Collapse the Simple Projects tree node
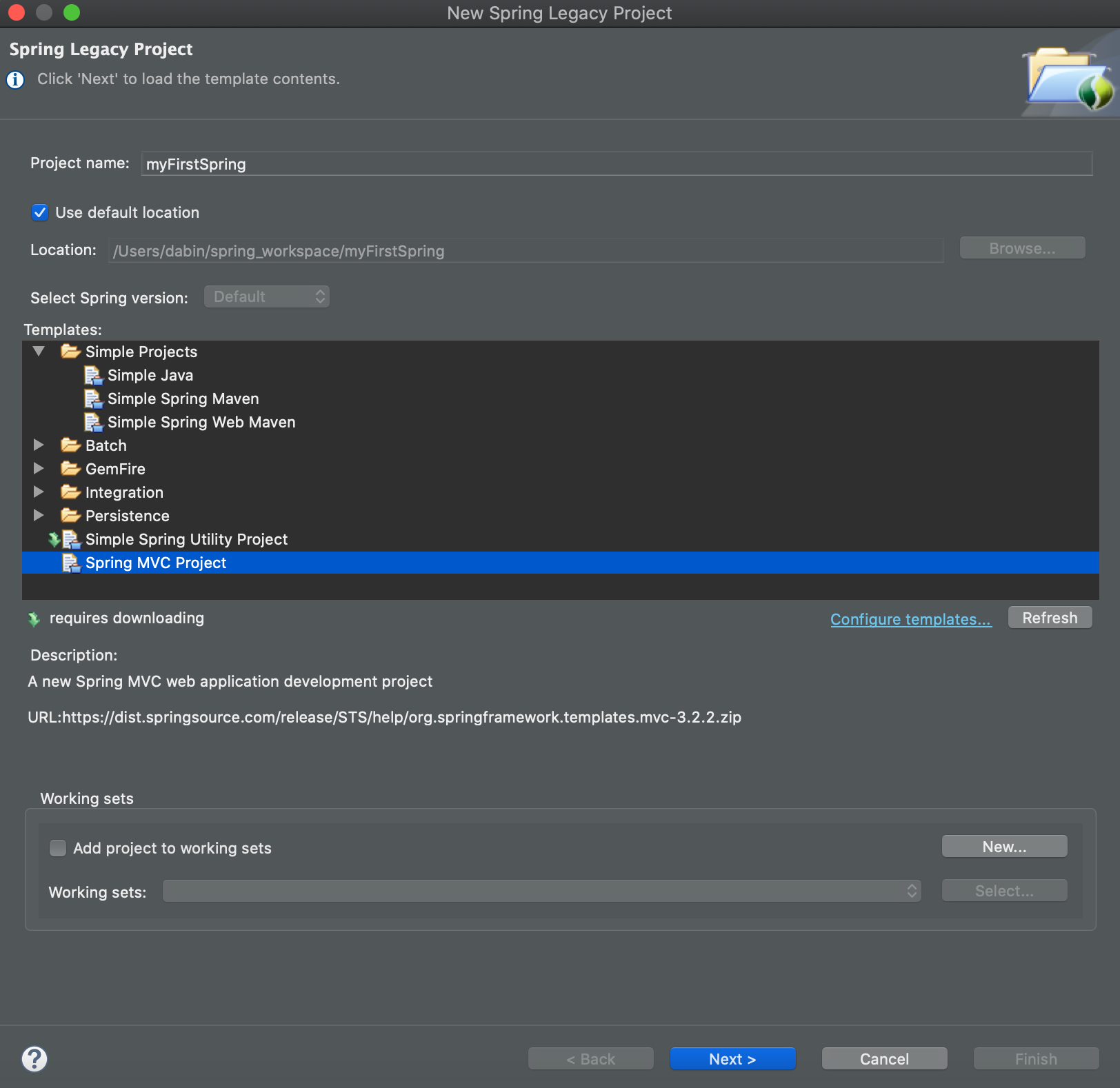1120x1088 pixels. click(x=39, y=352)
